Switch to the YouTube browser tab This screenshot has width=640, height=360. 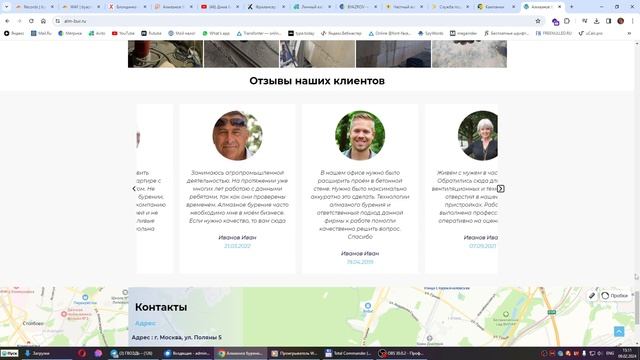220,7
